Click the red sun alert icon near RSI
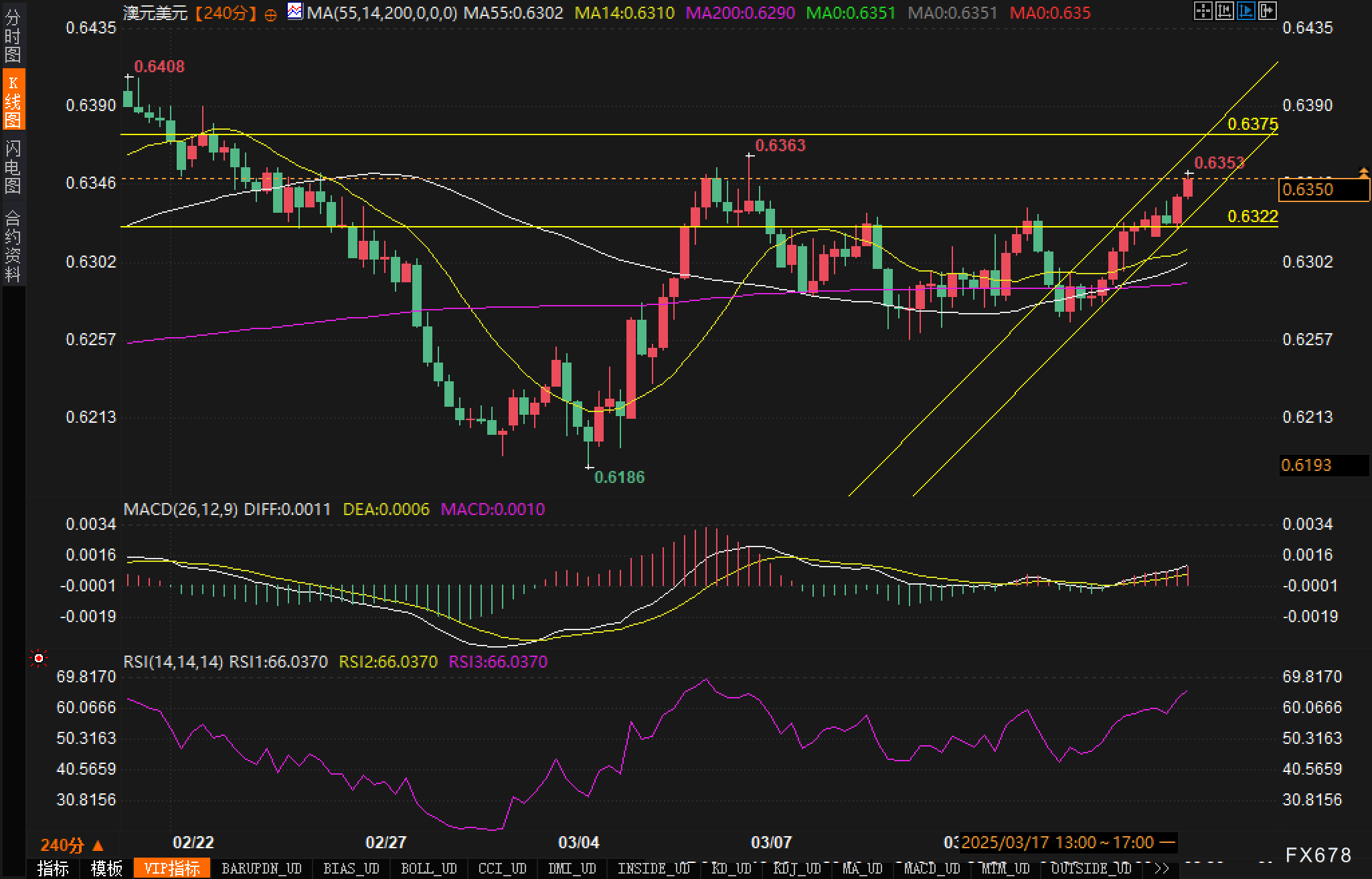 (x=39, y=659)
